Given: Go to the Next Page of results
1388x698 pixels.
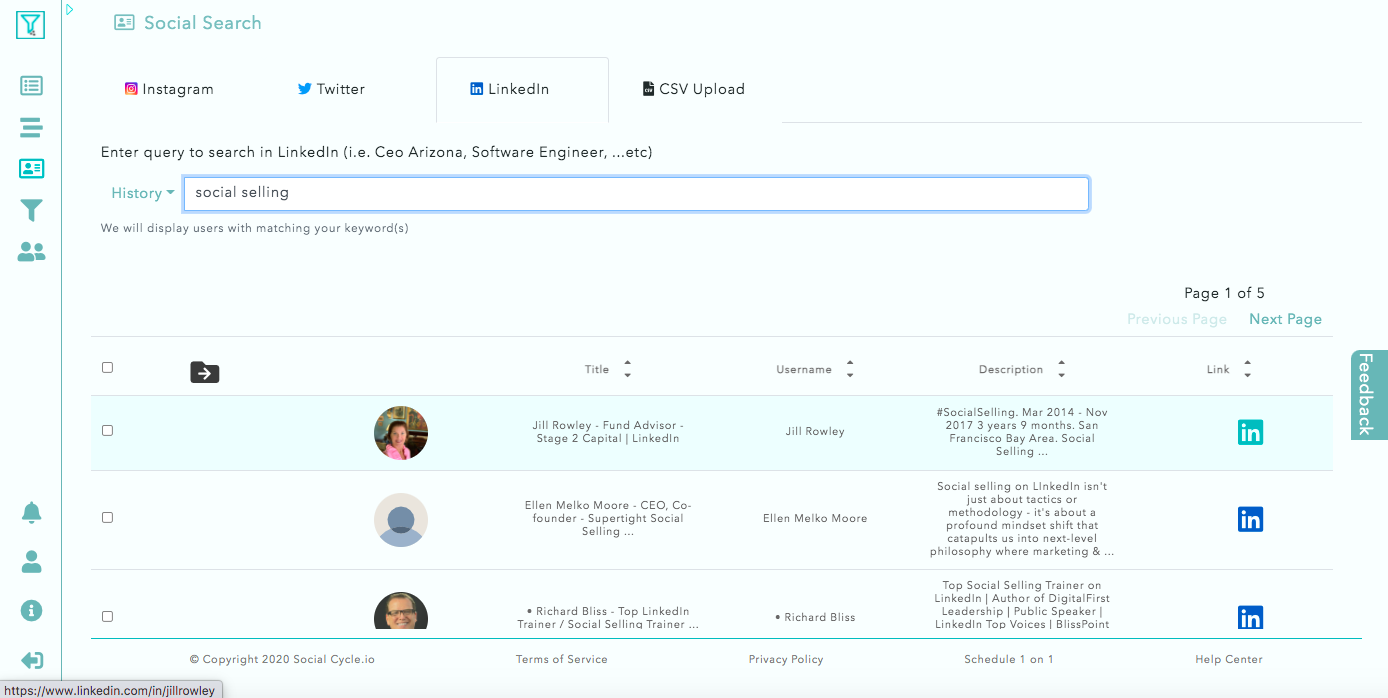Looking at the screenshot, I should coord(1285,318).
